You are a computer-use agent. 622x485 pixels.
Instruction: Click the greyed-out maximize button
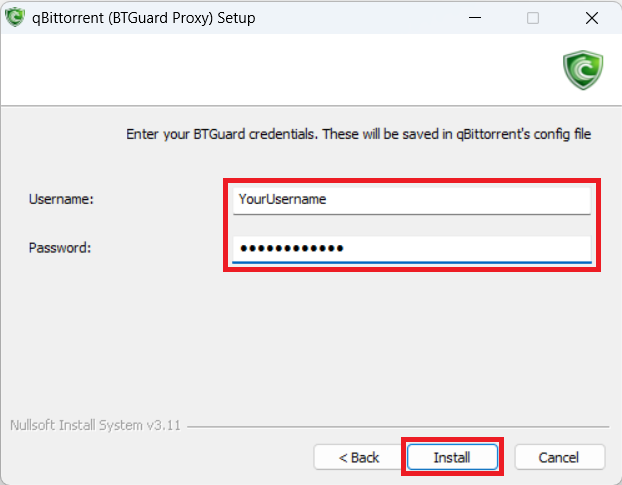tap(533, 17)
